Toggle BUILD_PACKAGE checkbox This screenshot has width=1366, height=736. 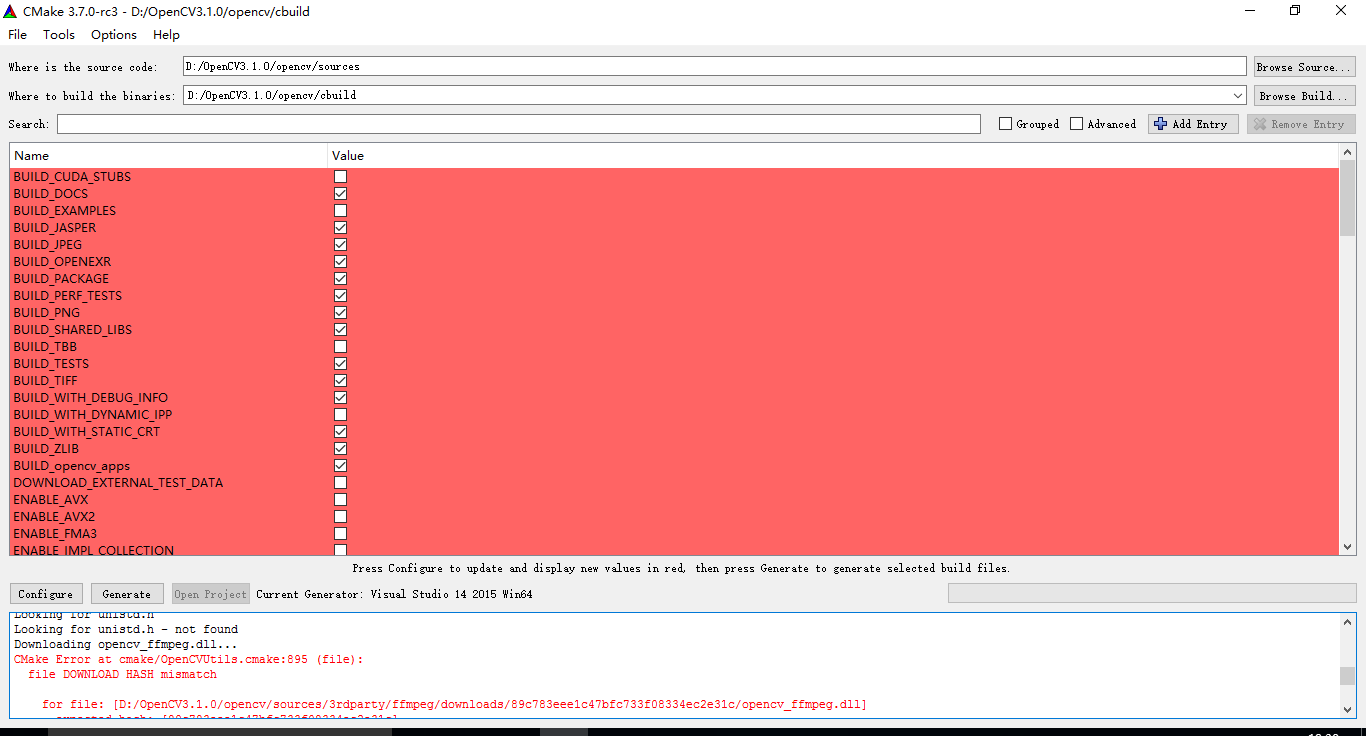pos(340,279)
